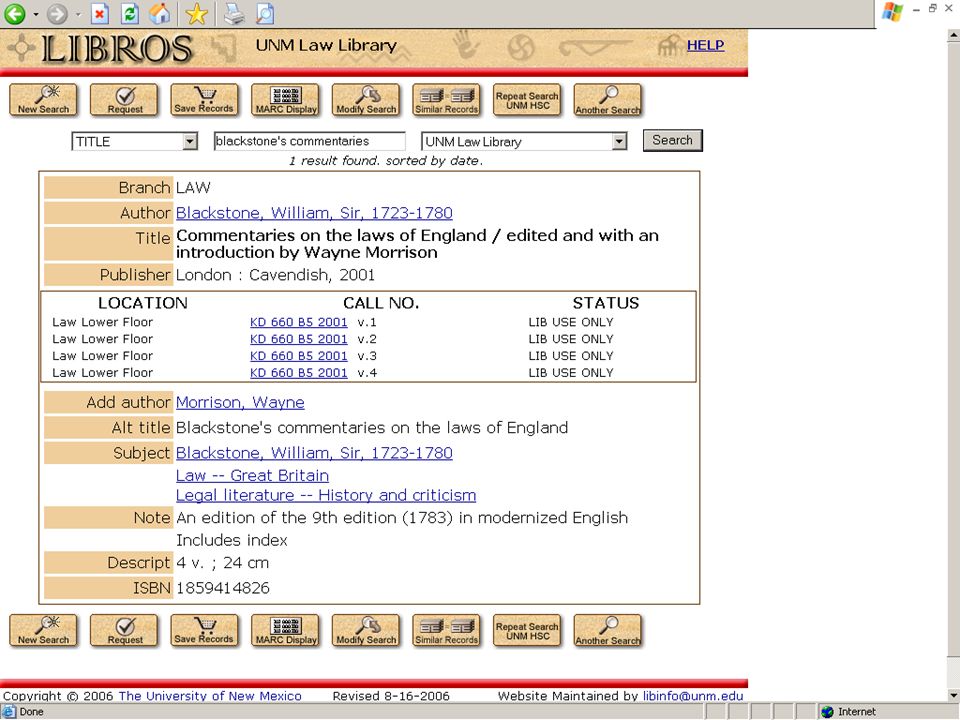Click bottom Repeat Search UNM HSC button
The width and height of the screenshot is (960, 720).
(527, 631)
